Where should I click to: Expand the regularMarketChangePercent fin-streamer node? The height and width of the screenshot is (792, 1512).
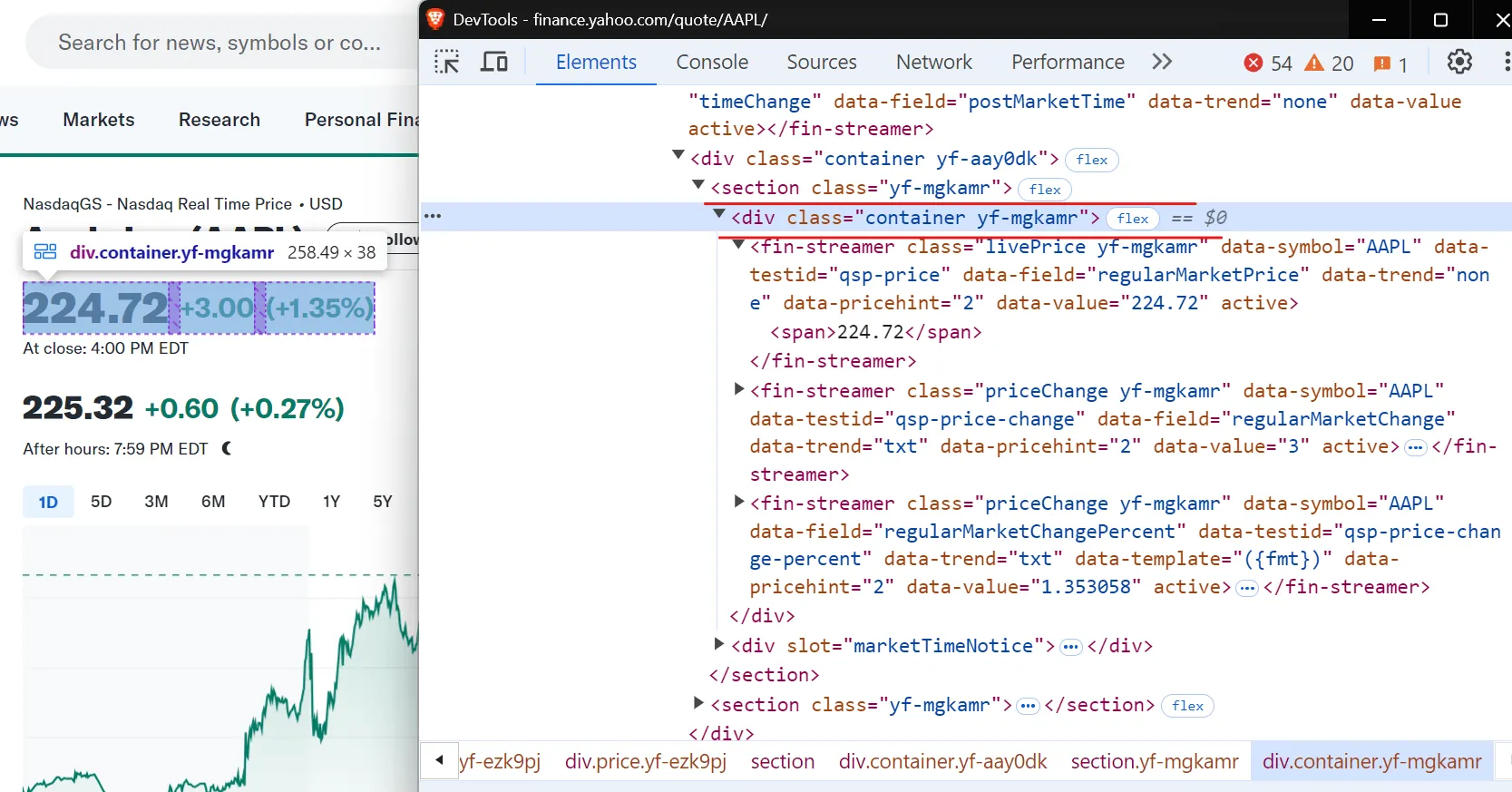coord(738,501)
